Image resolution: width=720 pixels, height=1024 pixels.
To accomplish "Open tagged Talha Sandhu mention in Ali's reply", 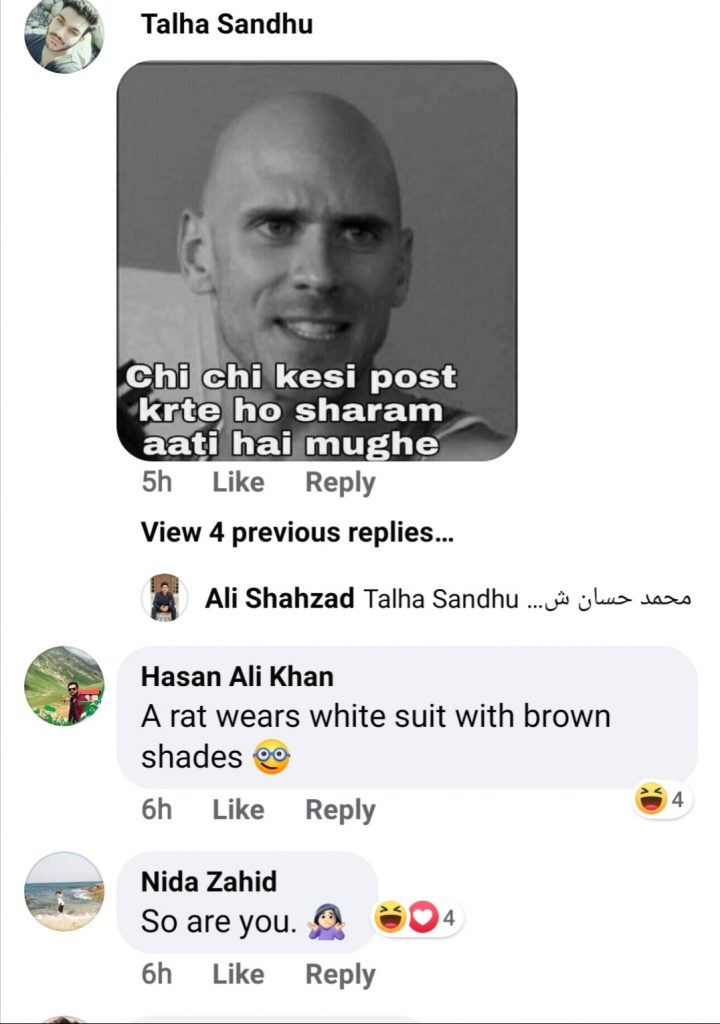I will [x=441, y=598].
